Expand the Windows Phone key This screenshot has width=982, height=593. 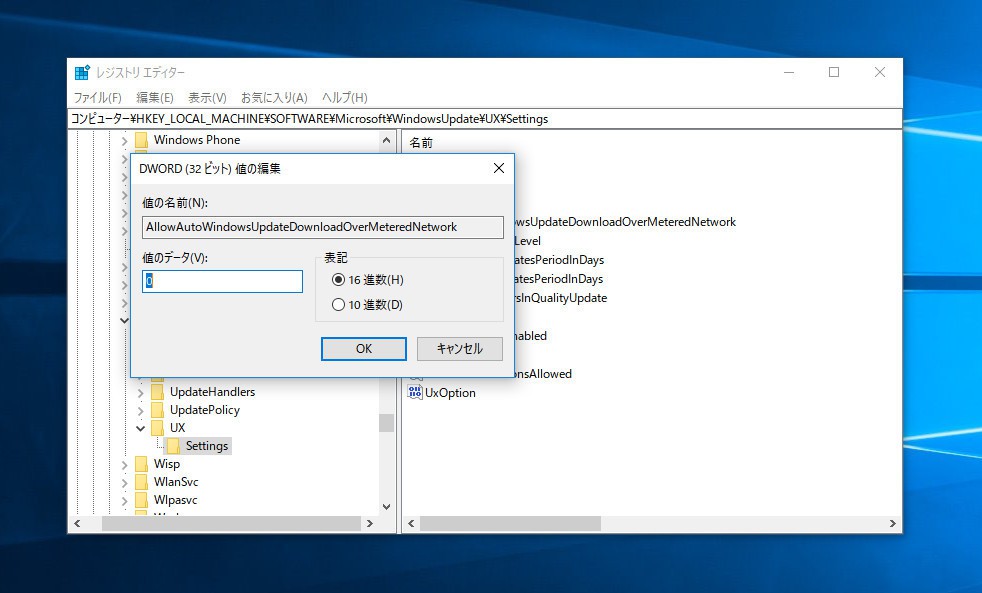point(124,141)
